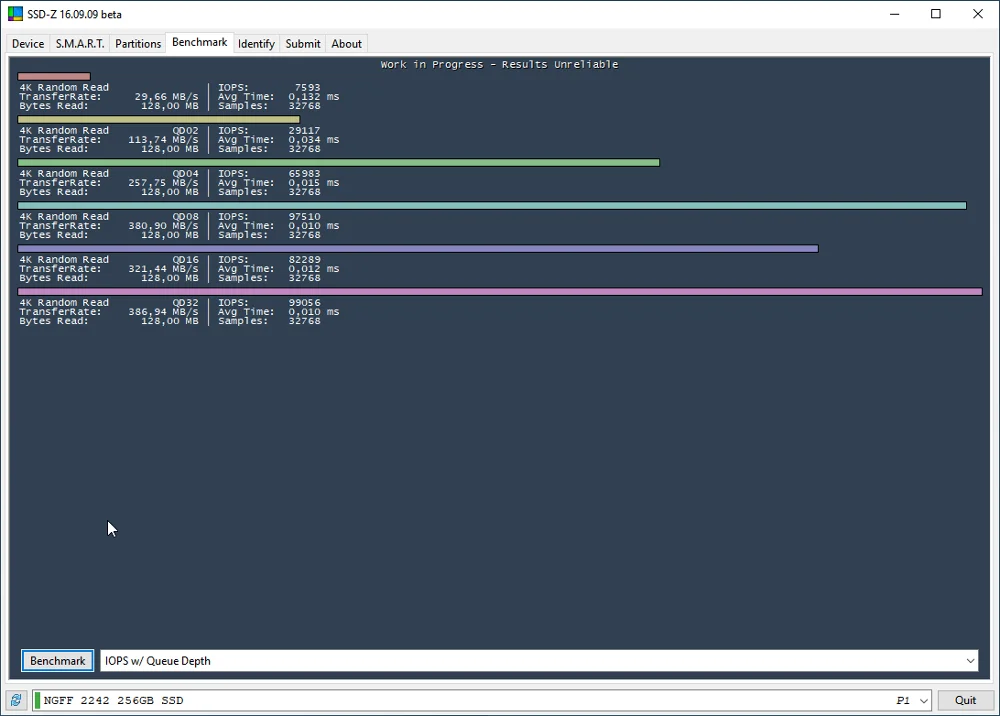Click the QD02 queue depth label
The image size is (1000, 716).
tap(186, 130)
